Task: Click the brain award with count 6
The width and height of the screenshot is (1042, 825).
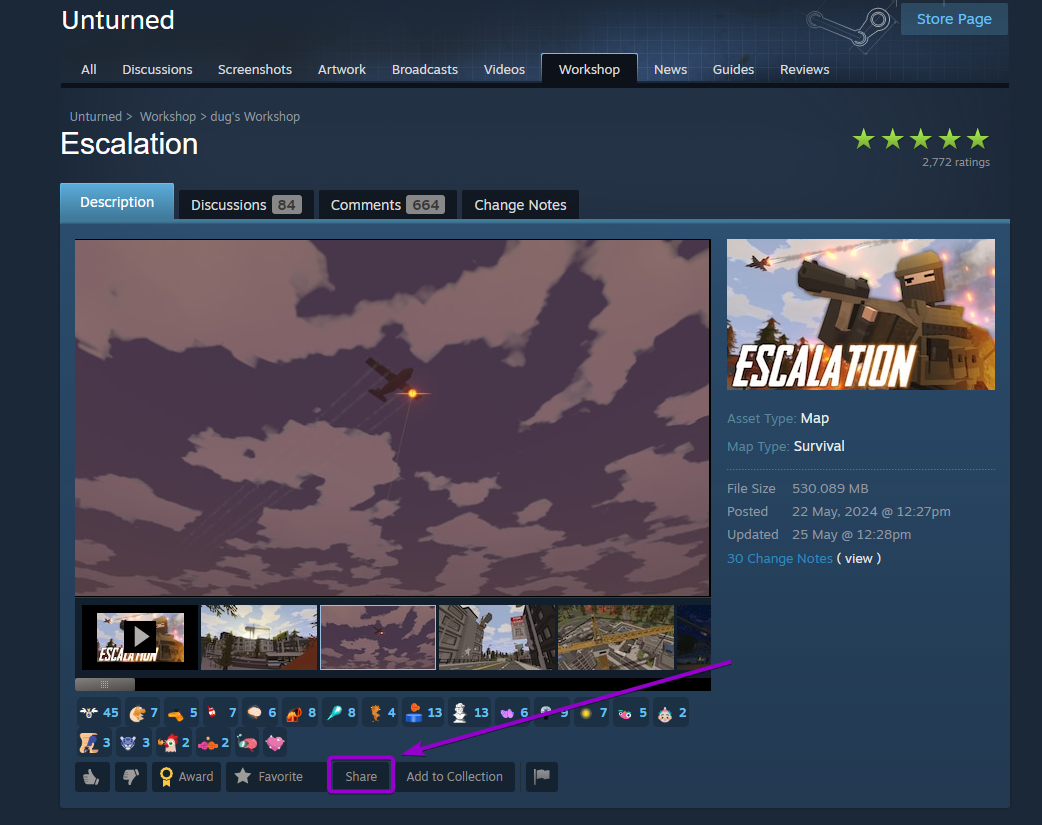Action: (261, 713)
